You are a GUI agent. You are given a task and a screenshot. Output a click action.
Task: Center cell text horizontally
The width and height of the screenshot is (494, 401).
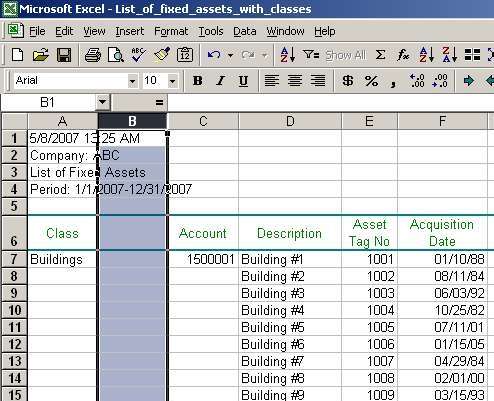[295, 80]
